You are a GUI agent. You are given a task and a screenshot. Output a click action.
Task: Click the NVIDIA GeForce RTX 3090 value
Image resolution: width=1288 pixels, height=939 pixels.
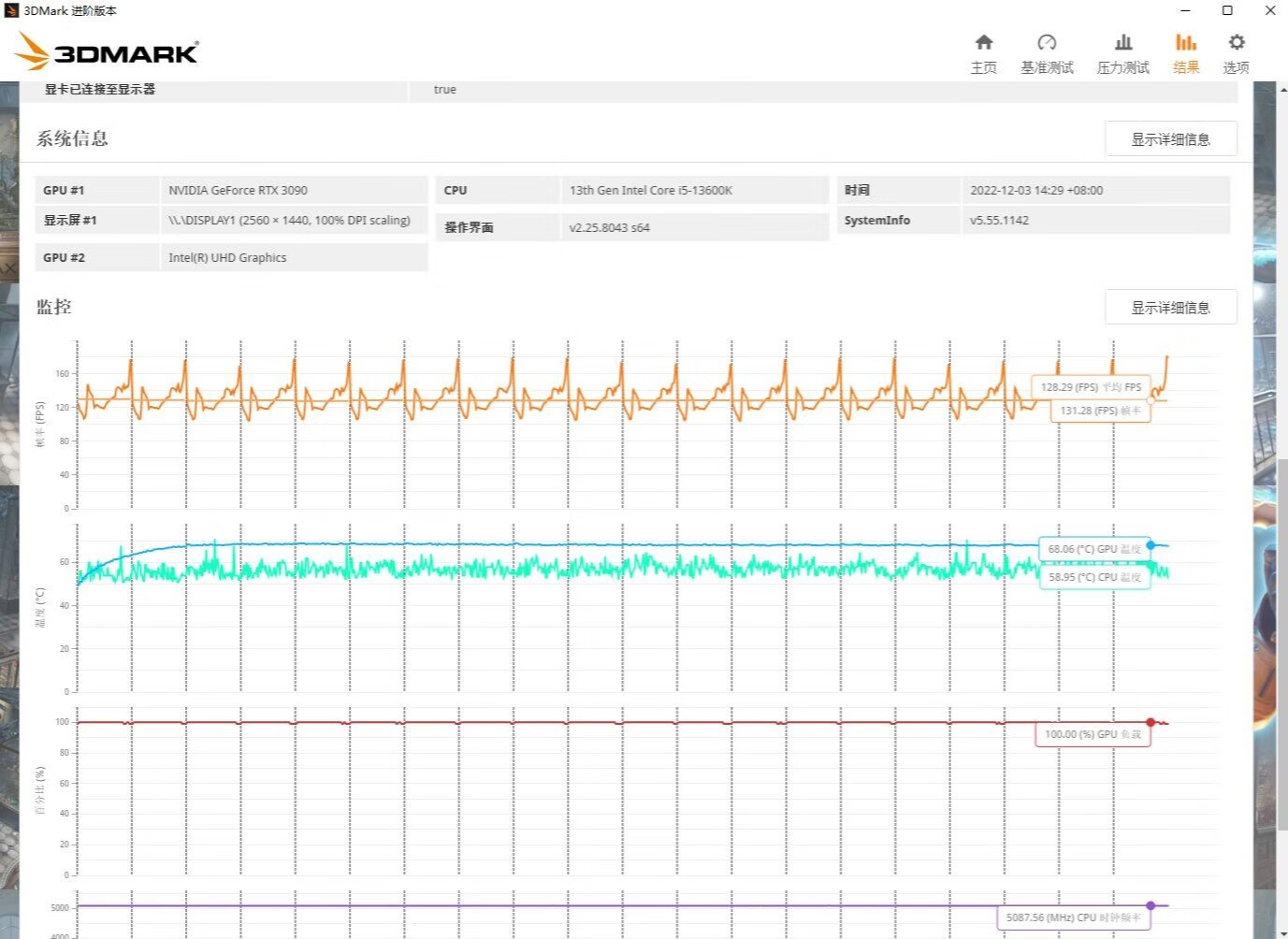point(238,190)
